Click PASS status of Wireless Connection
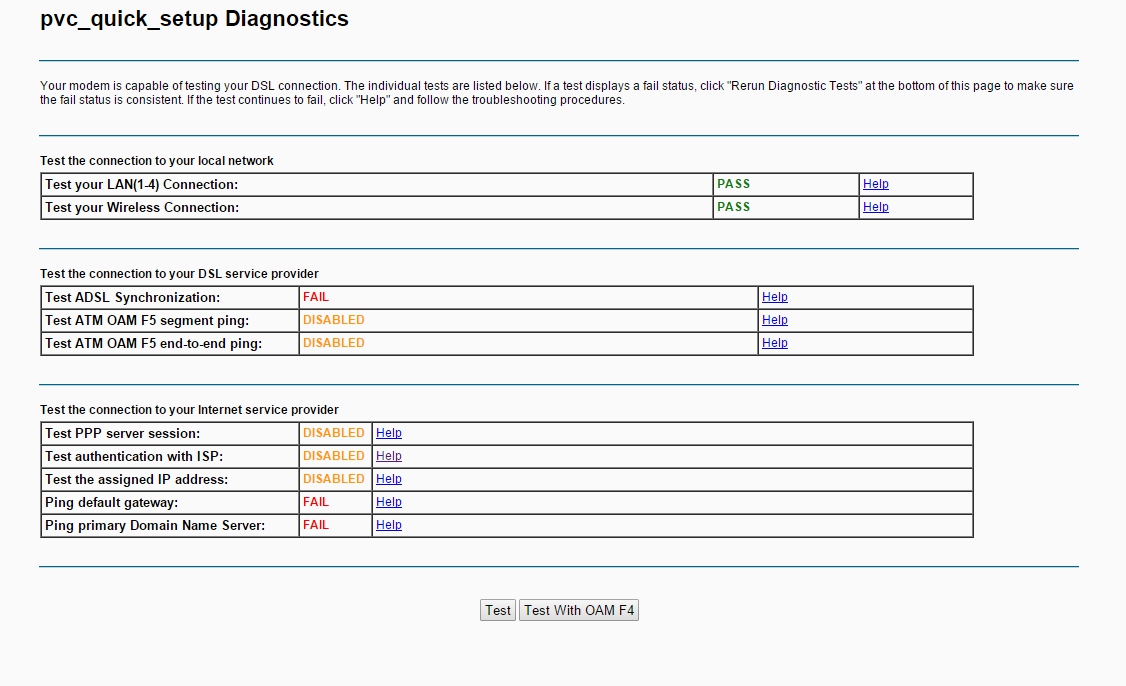 [x=733, y=207]
